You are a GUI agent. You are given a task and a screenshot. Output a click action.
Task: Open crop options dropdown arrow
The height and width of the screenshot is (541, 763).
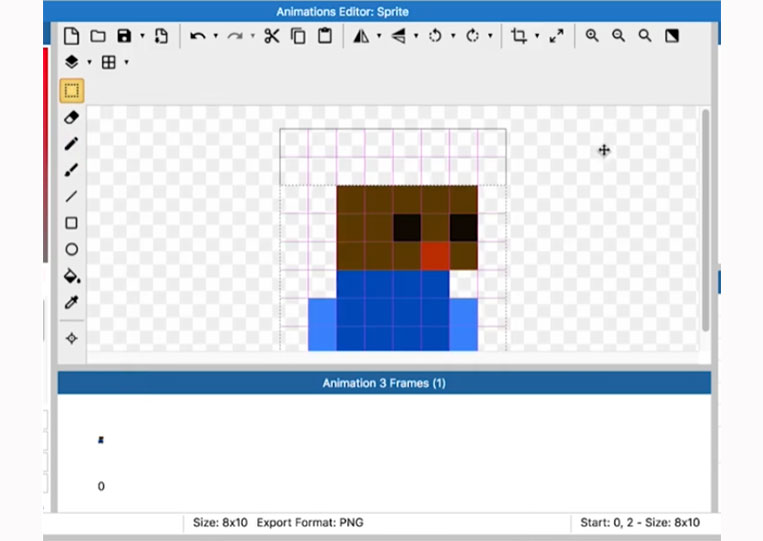pos(537,36)
